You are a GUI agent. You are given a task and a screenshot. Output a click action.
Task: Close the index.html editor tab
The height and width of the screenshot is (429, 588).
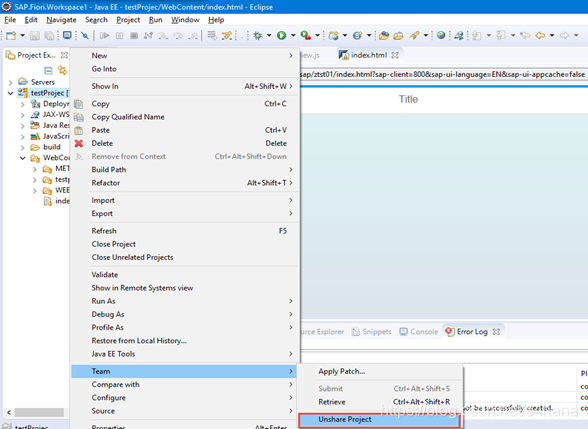tap(395, 55)
